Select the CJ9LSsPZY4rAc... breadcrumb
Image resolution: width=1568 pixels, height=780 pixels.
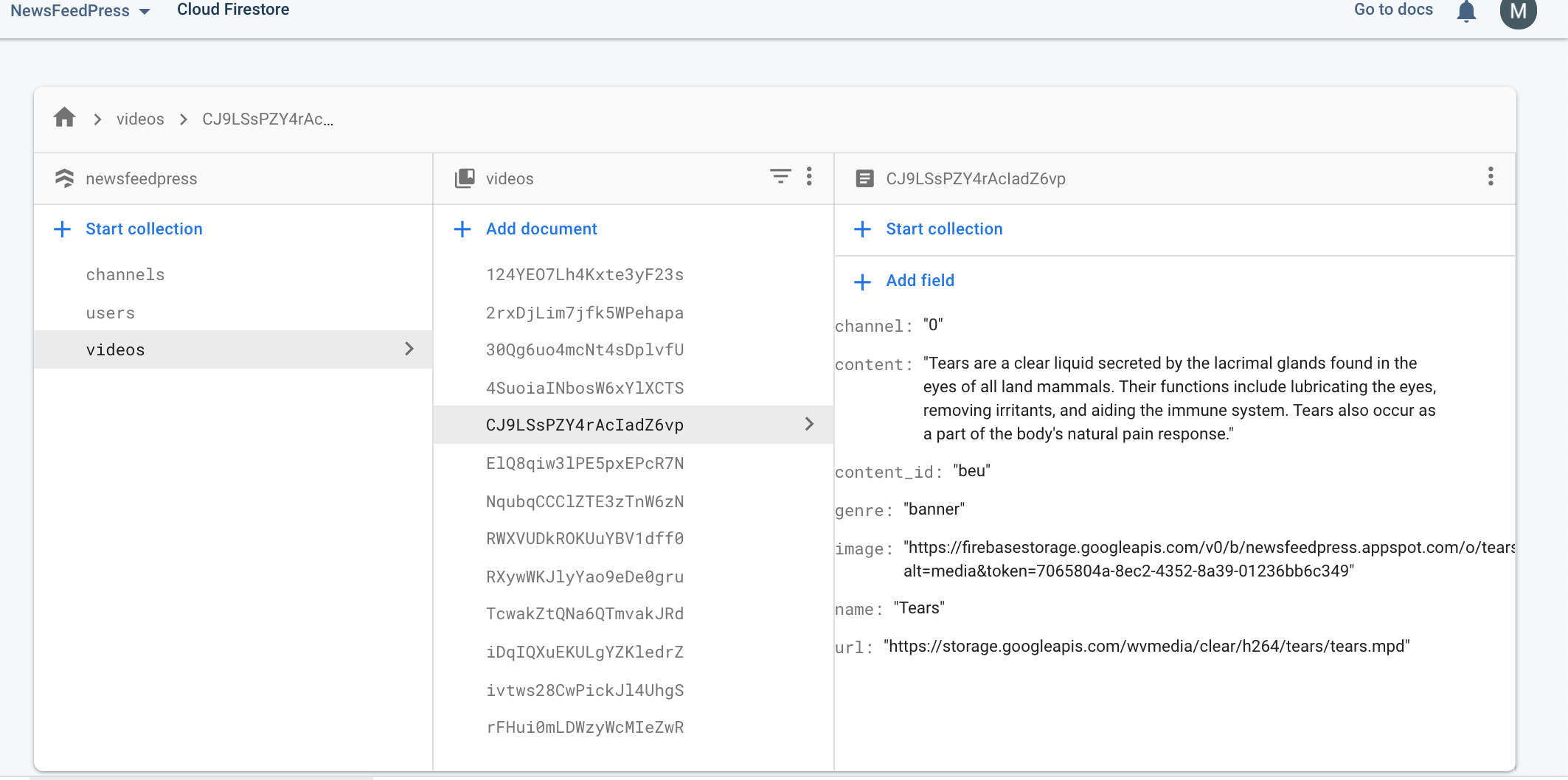(268, 119)
